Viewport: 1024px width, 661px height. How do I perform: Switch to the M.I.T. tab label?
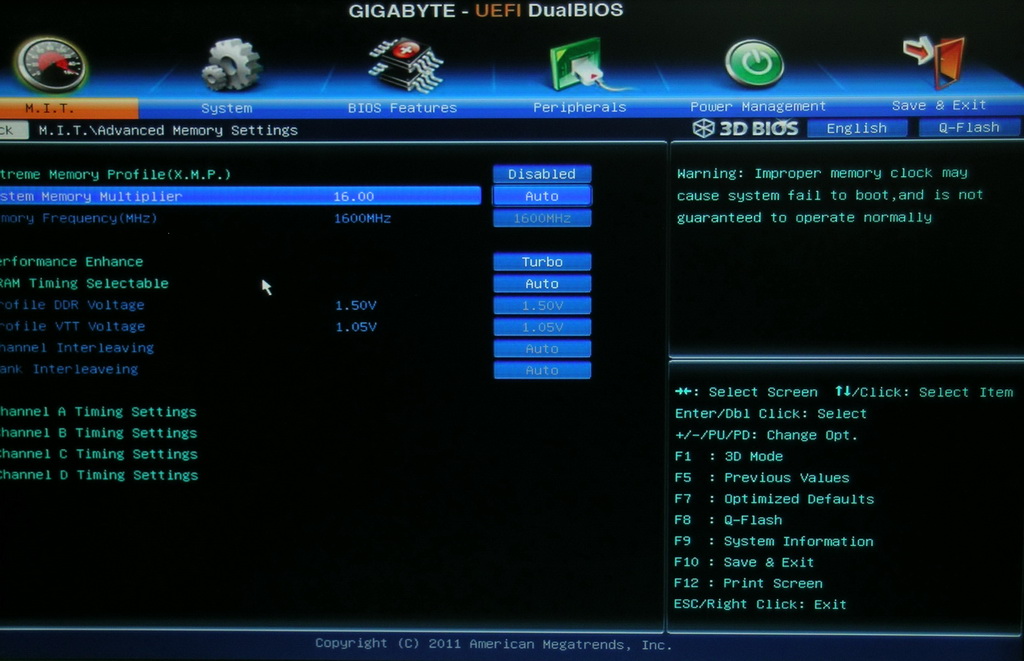coord(50,108)
